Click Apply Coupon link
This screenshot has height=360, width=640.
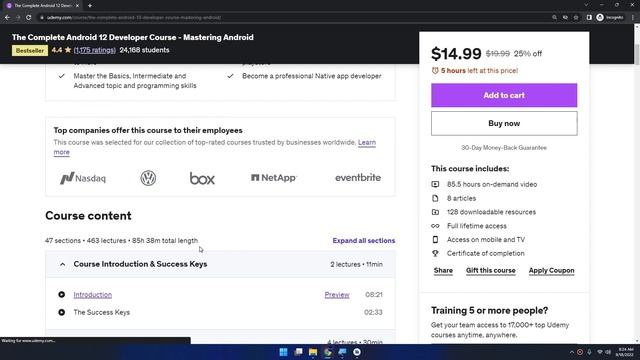pos(551,270)
